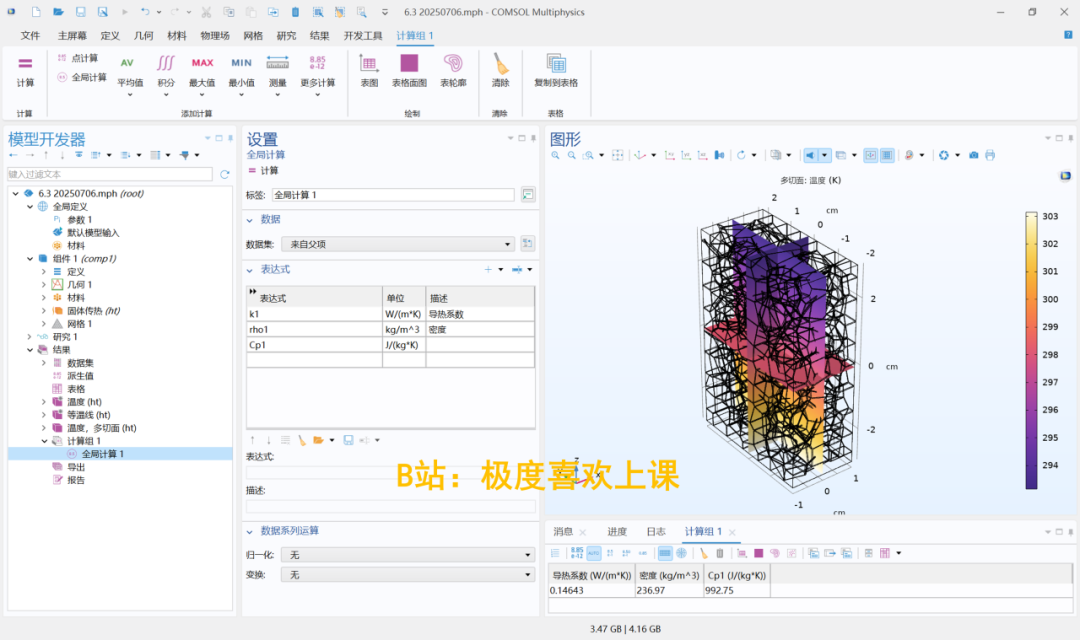The image size is (1080, 640).
Task: Click the rho1 expression cell
Action: (314, 329)
